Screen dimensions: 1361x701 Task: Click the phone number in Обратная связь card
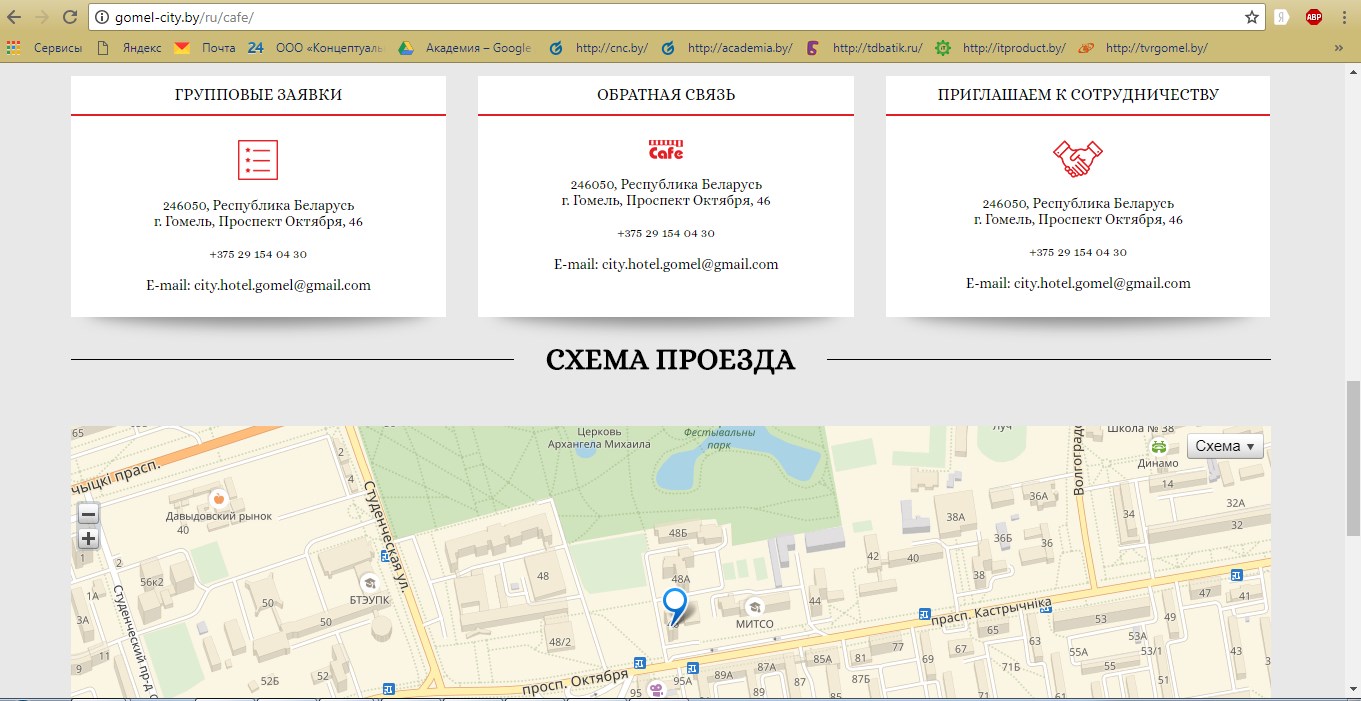click(666, 233)
